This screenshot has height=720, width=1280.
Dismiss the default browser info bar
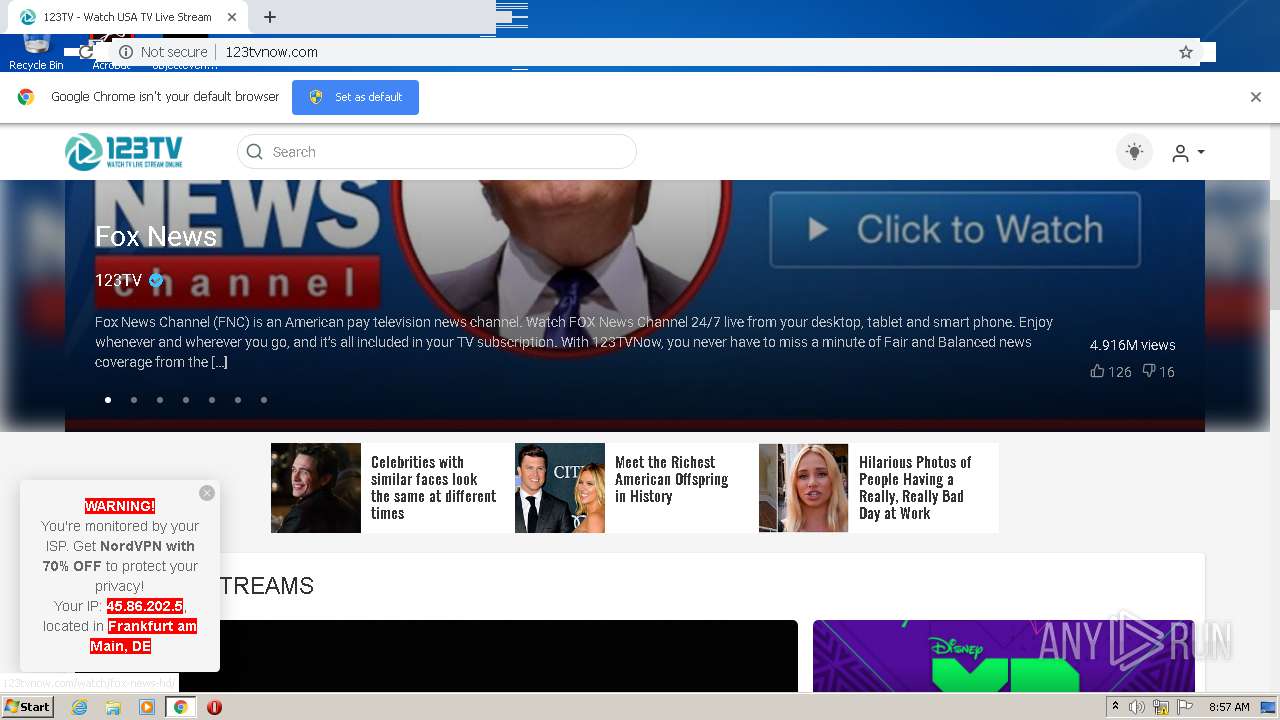pos(1256,97)
